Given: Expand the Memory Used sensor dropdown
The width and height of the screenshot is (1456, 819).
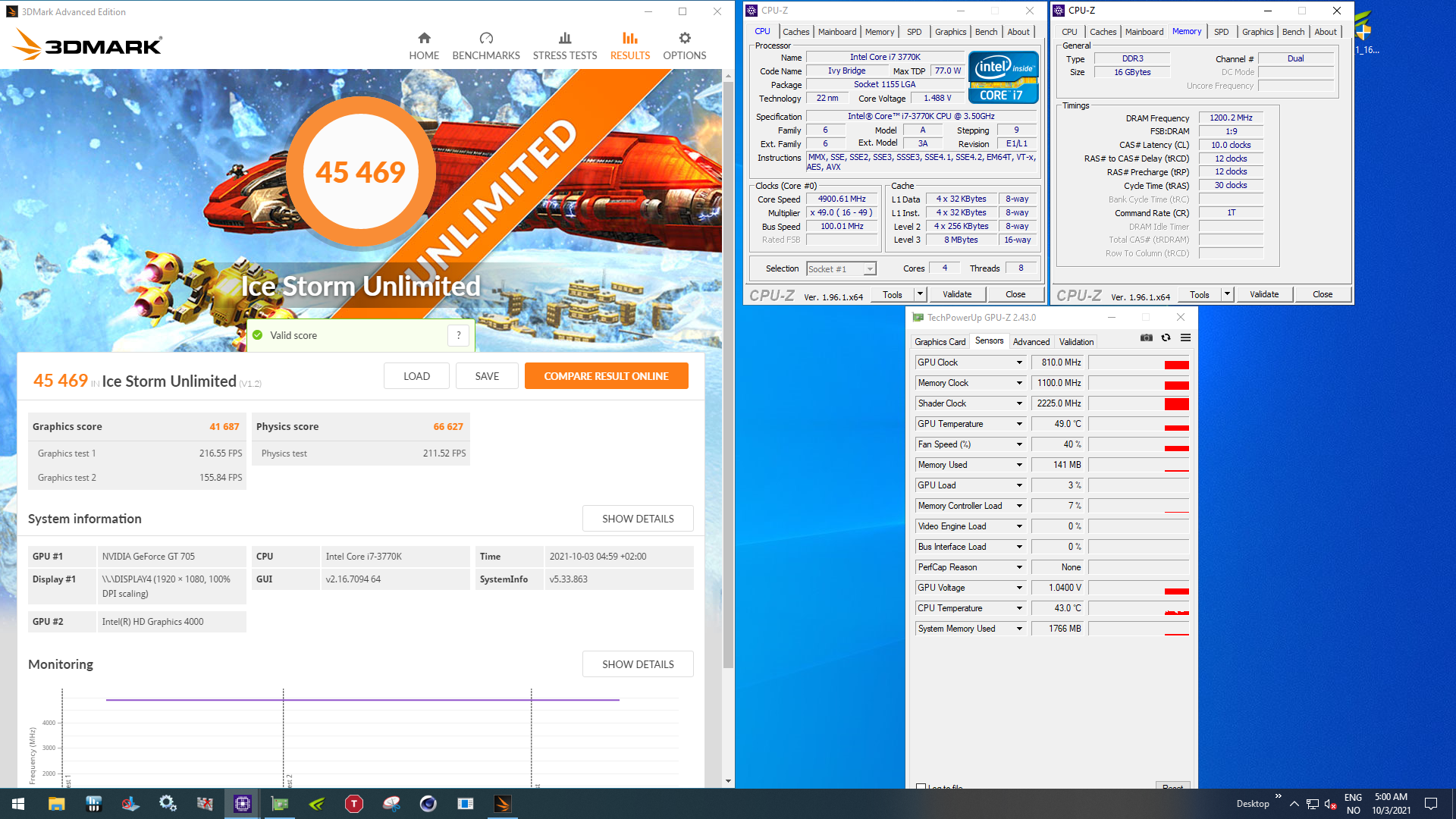Looking at the screenshot, I should (1019, 465).
